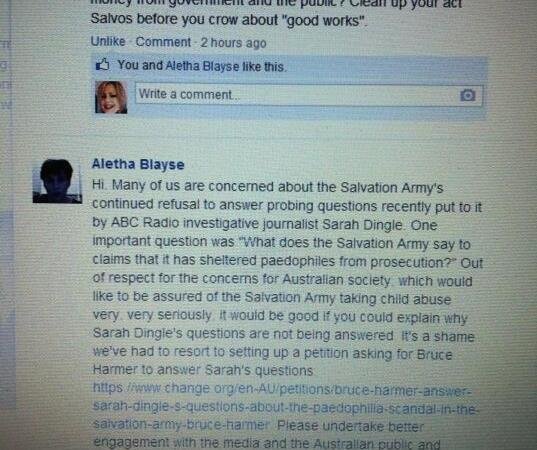Attach photo using camera icon
The image size is (537, 450).
coord(467,95)
